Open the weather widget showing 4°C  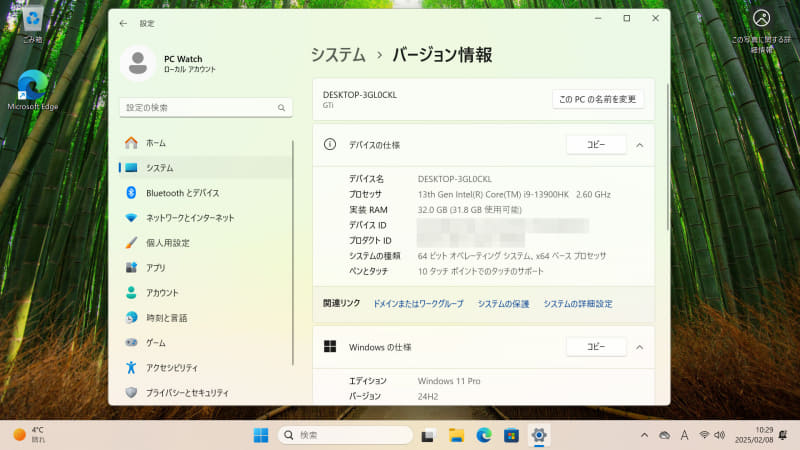point(29,435)
